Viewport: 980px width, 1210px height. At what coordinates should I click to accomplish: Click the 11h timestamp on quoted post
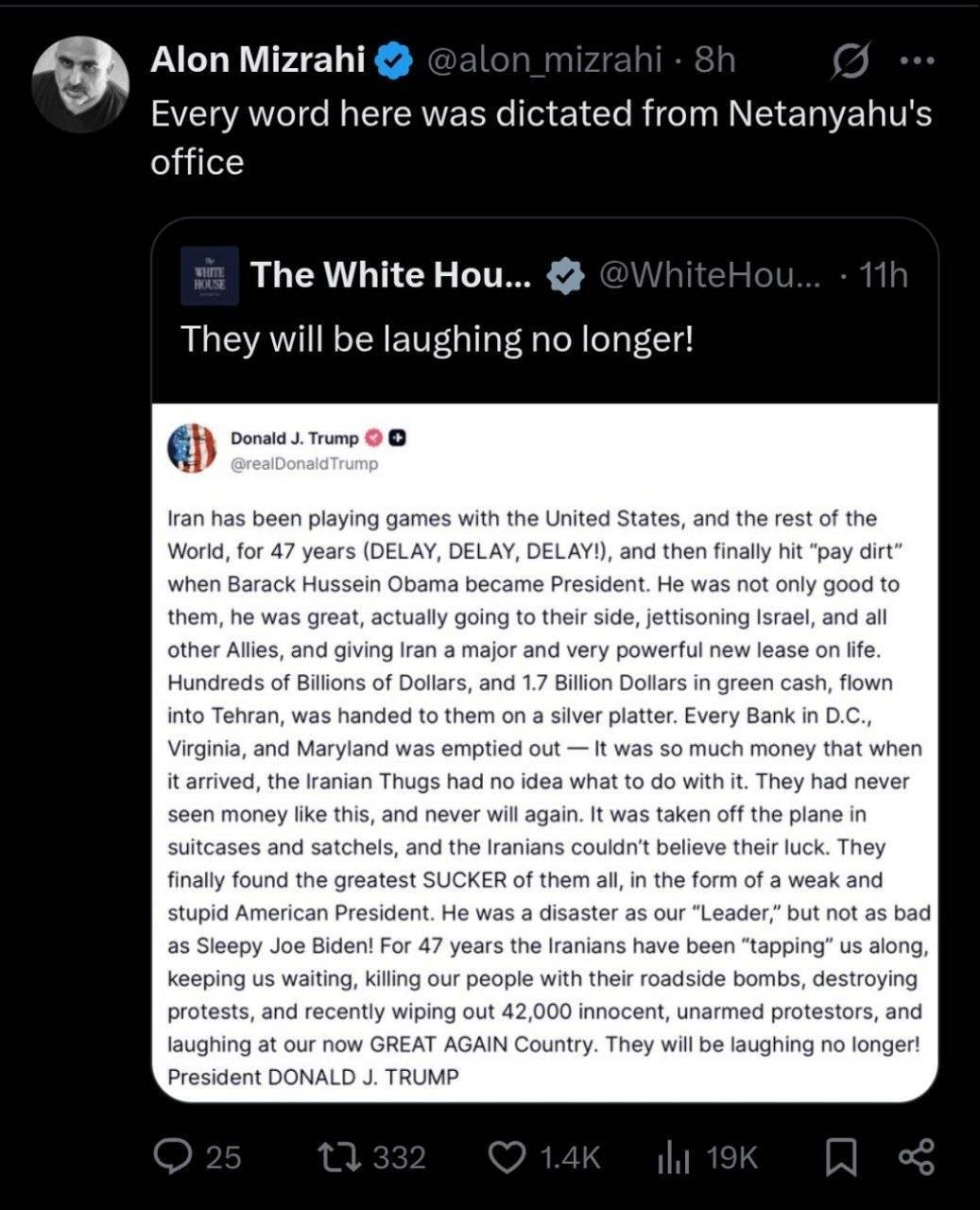click(884, 275)
